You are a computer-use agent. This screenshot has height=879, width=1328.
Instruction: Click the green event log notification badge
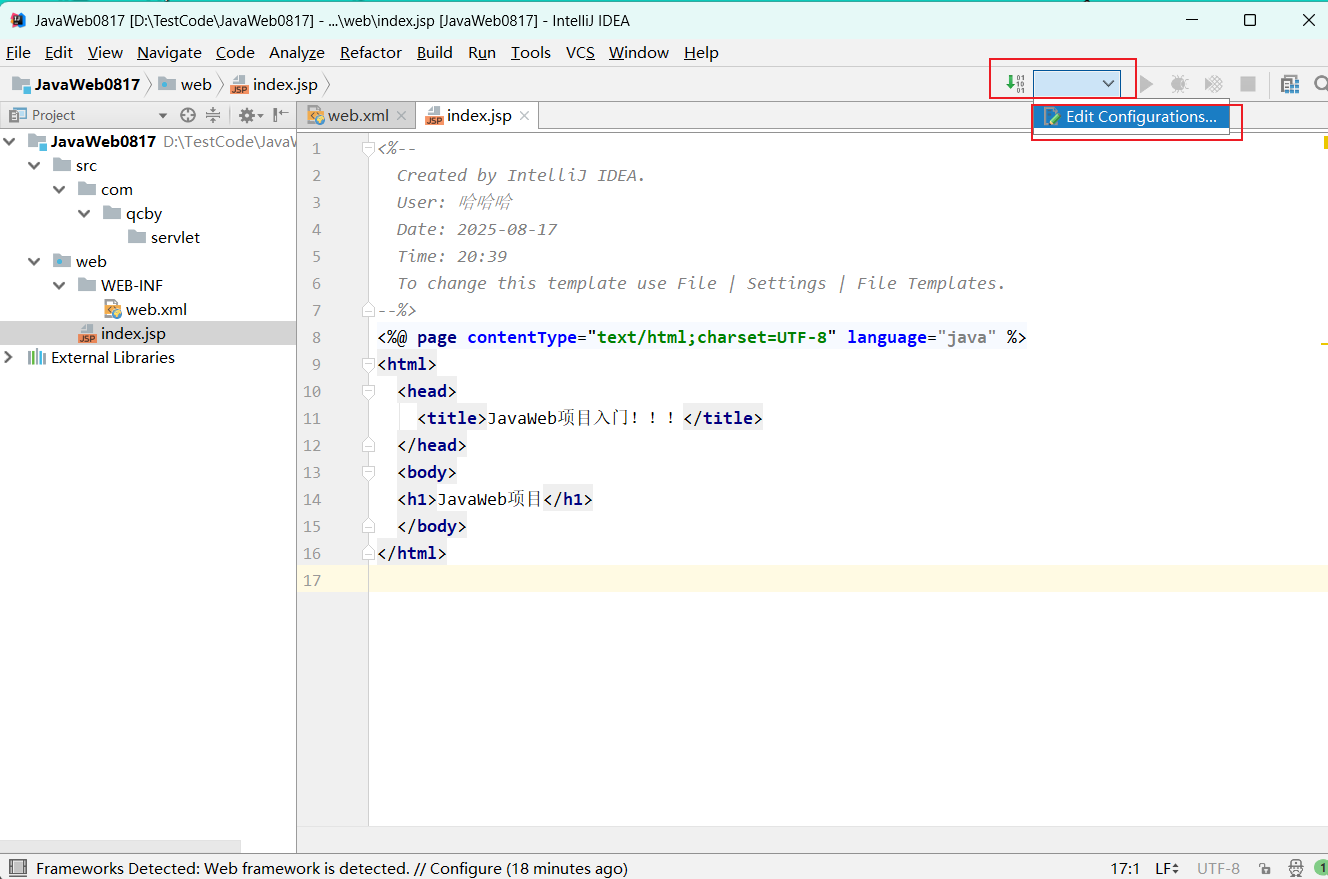click(1321, 868)
